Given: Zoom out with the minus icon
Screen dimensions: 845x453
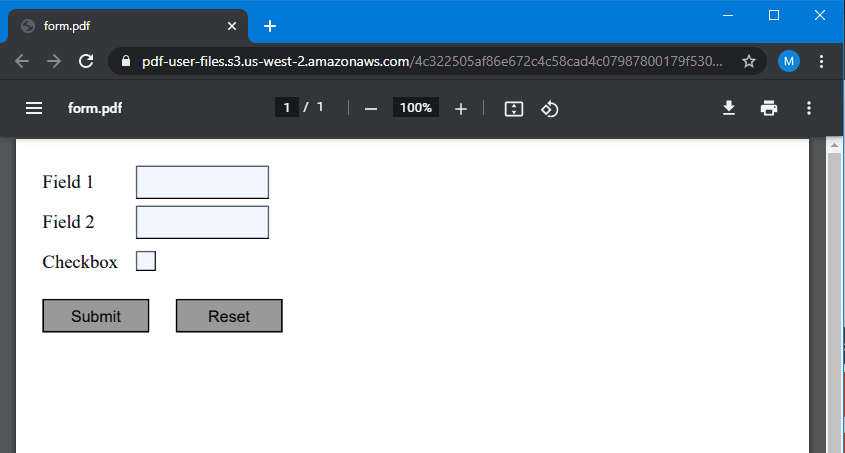Looking at the screenshot, I should [x=371, y=108].
